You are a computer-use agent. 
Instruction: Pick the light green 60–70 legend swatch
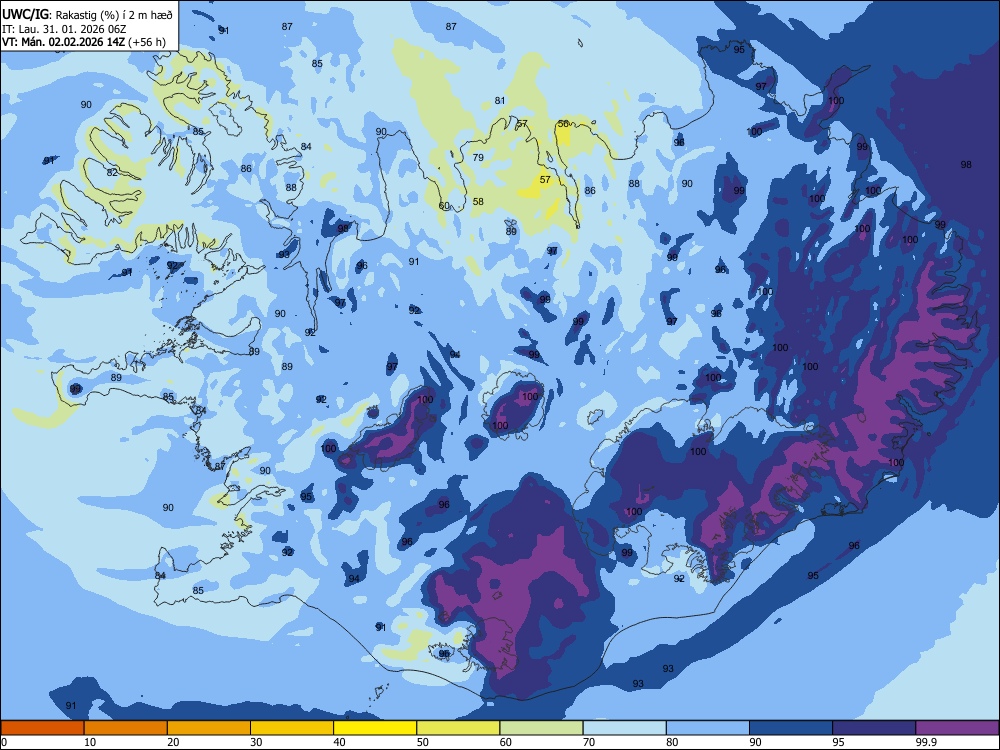[541, 728]
